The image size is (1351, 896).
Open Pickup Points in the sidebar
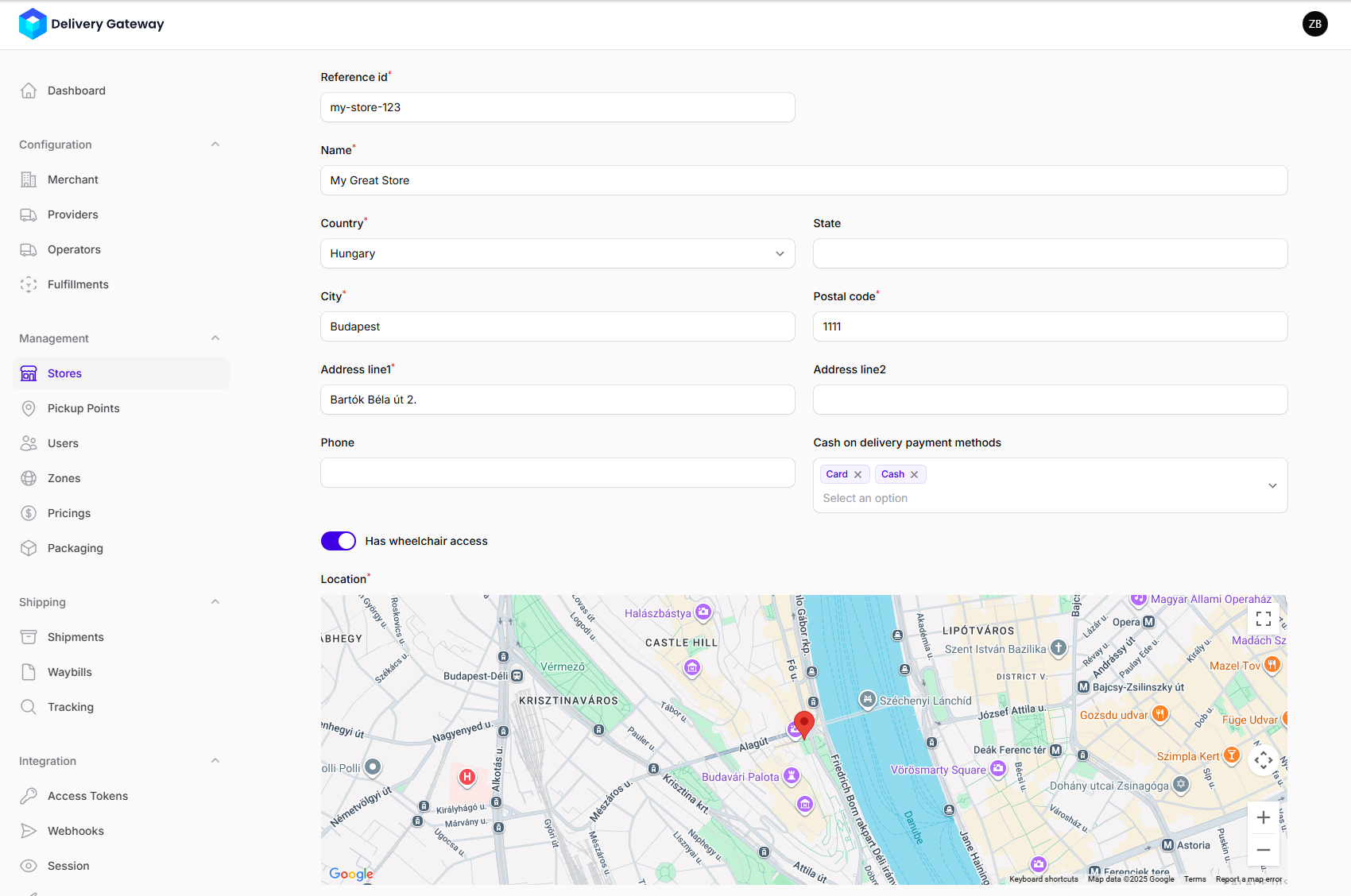point(83,408)
